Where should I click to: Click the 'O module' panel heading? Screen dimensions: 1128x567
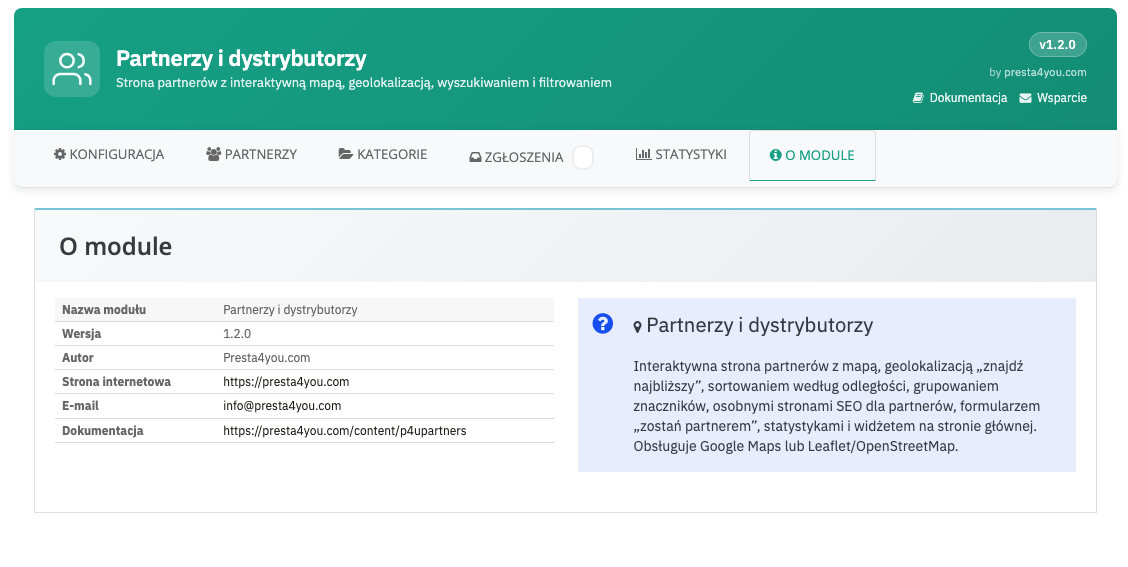click(116, 246)
